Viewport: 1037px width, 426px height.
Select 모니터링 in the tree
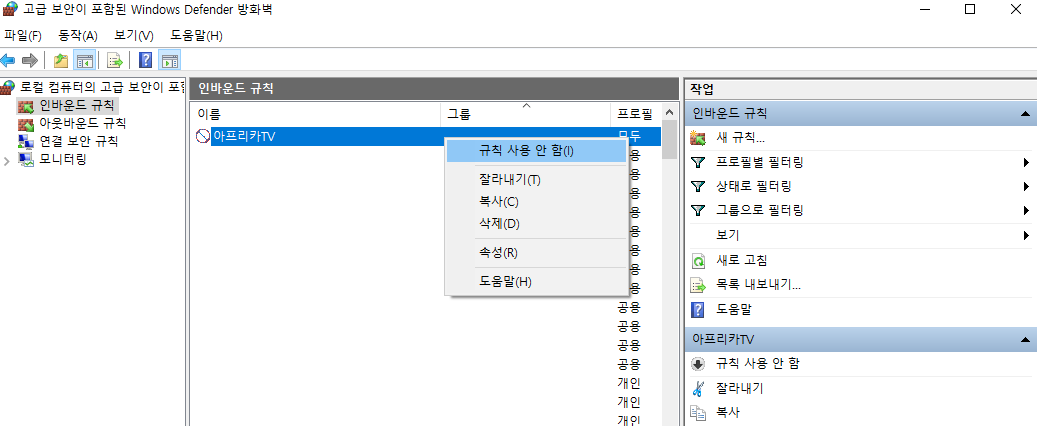tap(62, 159)
